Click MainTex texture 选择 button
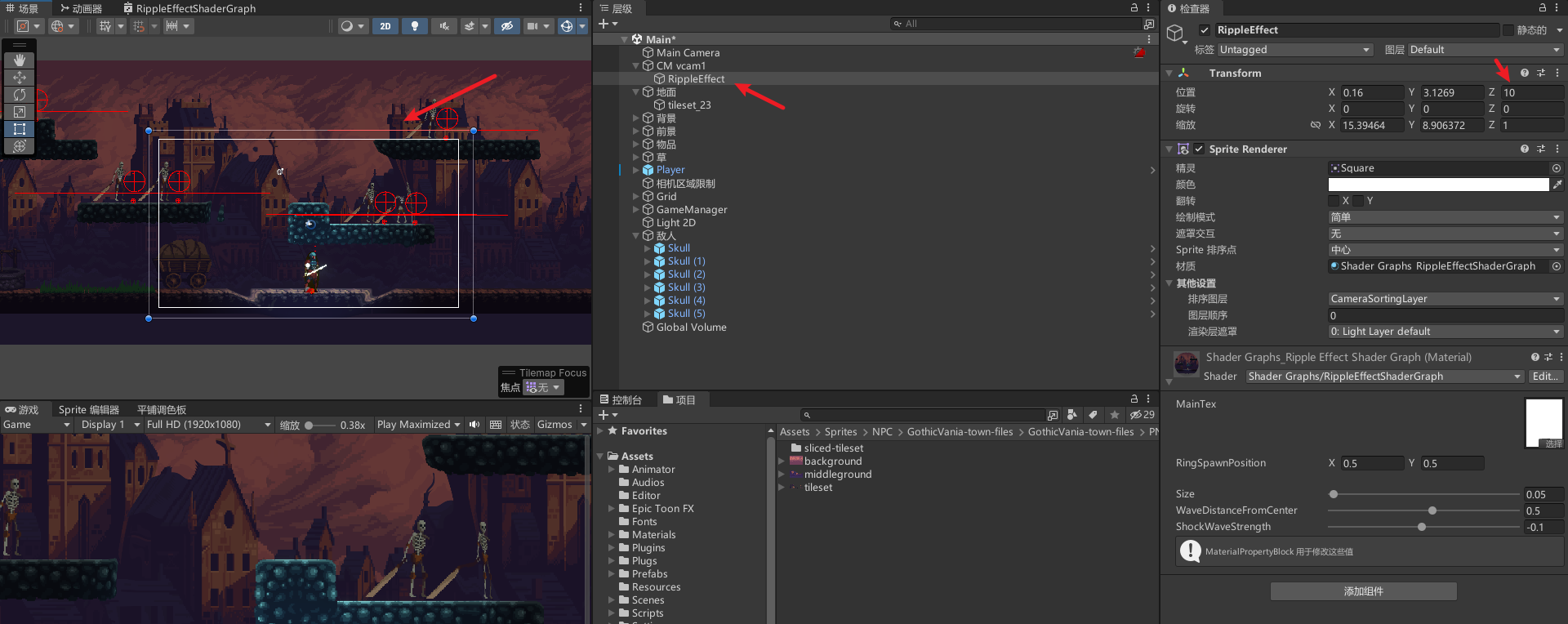The image size is (1568, 624). (x=1553, y=443)
